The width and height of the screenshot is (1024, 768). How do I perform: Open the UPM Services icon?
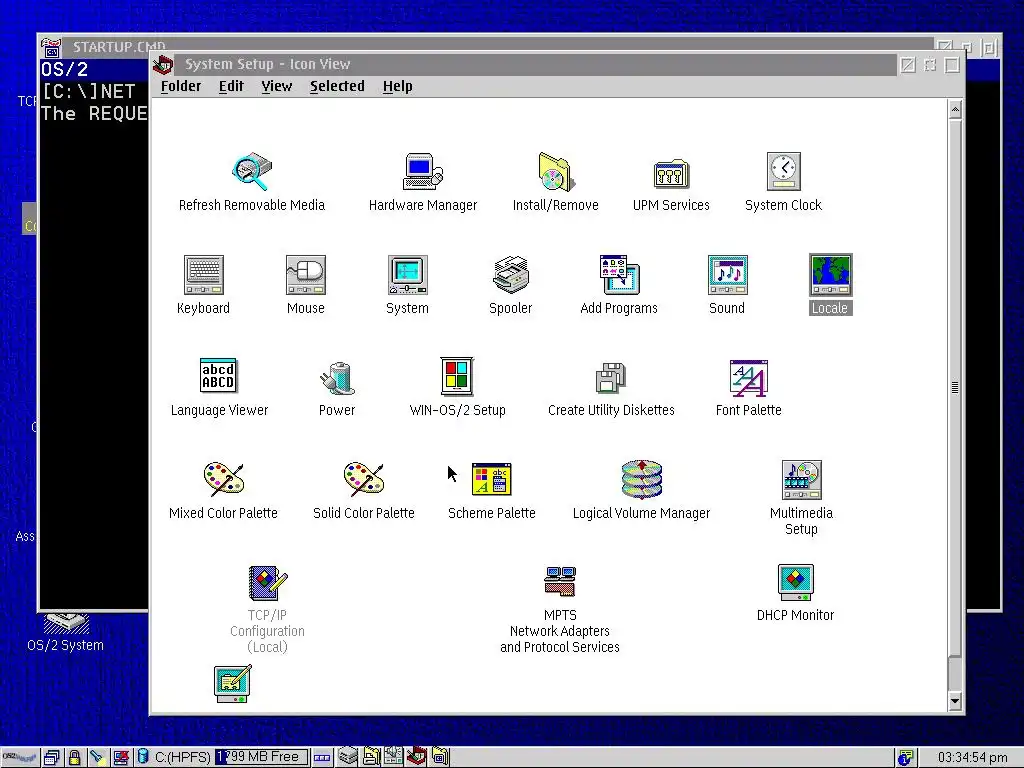(x=671, y=174)
